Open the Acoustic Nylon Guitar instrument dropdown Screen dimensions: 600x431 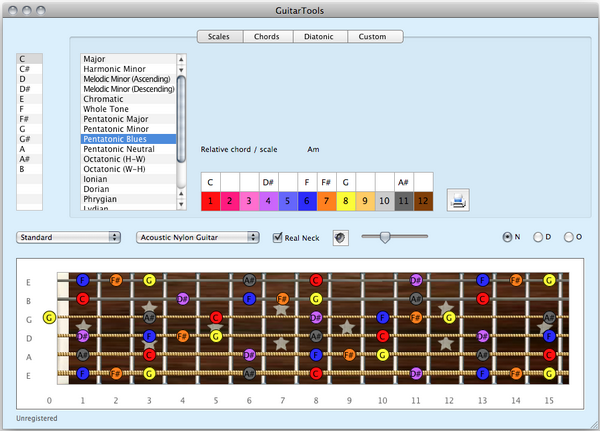(198, 237)
